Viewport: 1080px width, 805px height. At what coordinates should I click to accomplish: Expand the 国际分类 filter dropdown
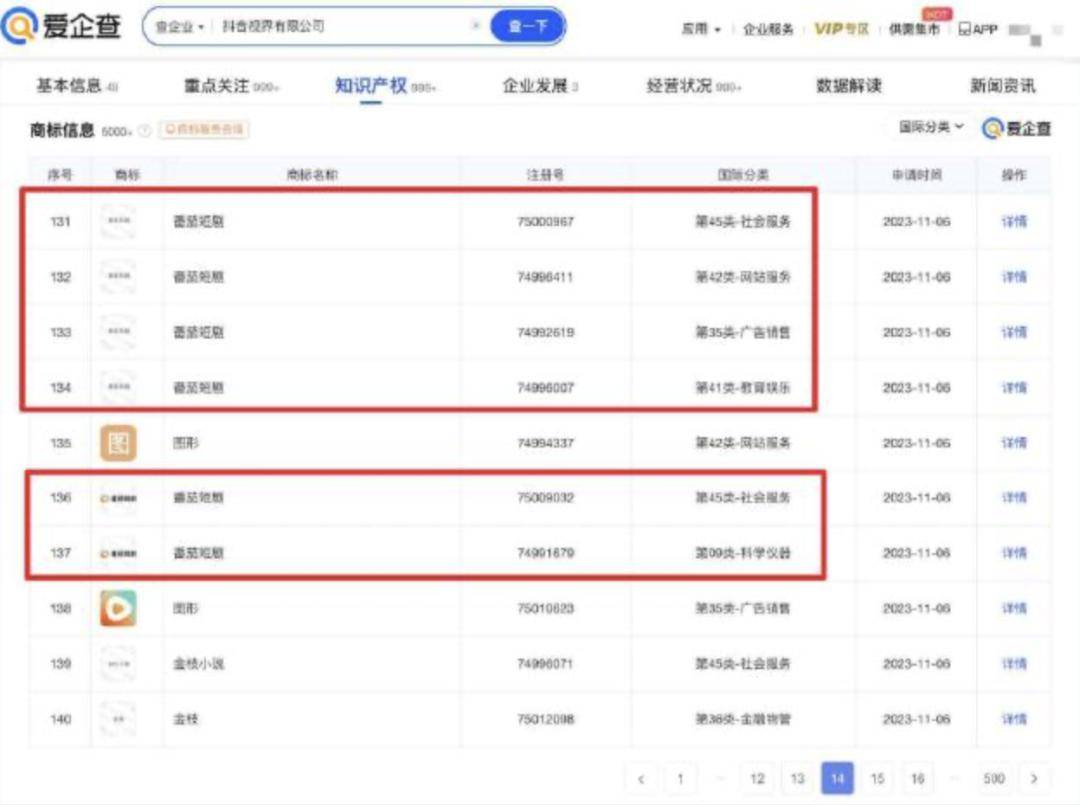931,127
